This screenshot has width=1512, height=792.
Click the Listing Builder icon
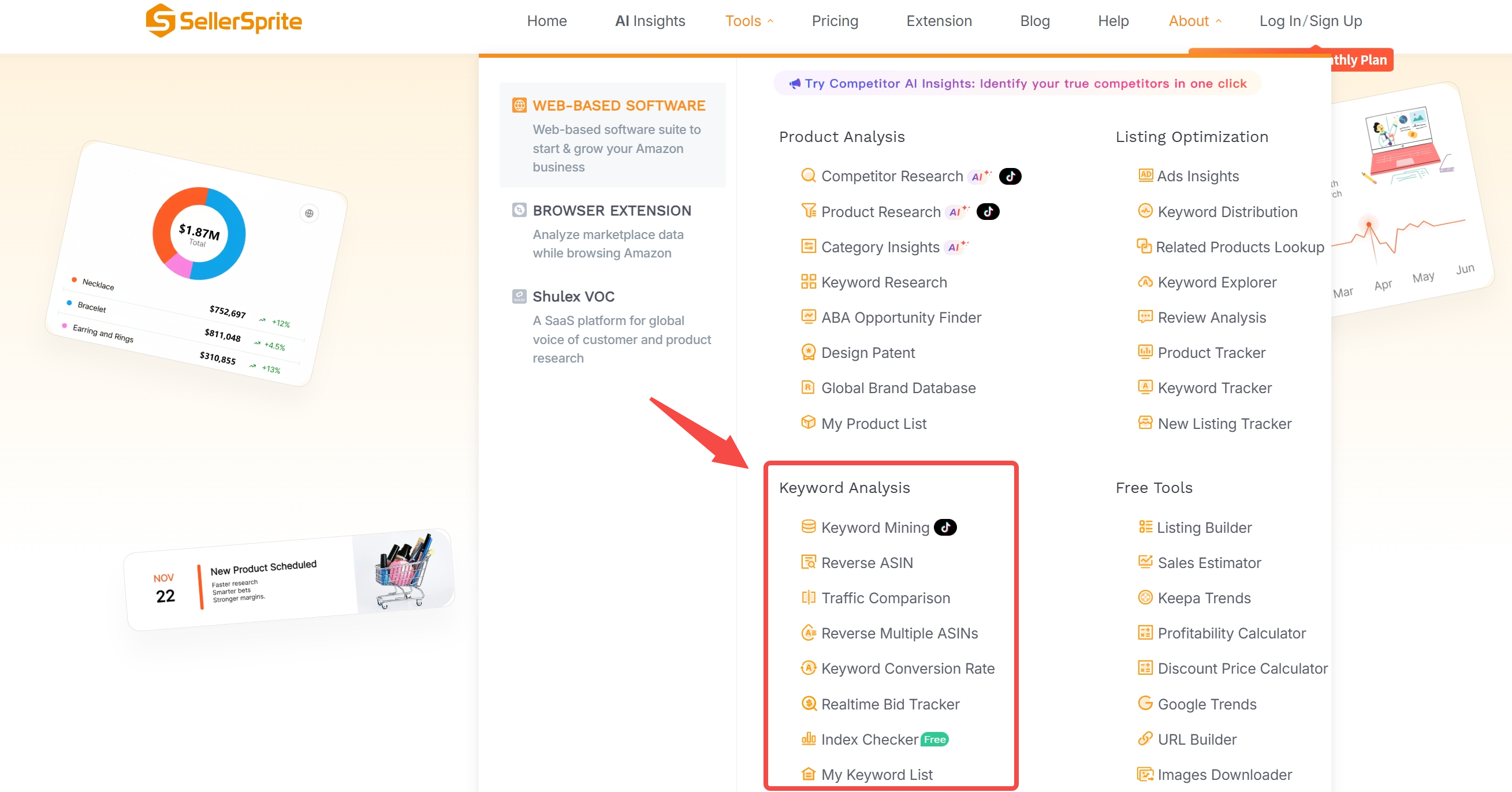tap(1145, 526)
